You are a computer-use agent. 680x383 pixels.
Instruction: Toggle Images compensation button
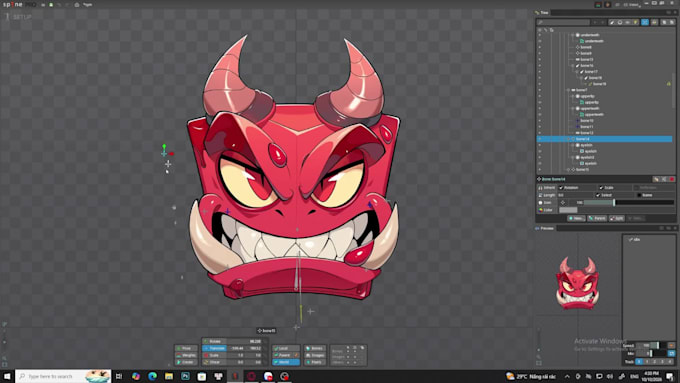(x=315, y=355)
